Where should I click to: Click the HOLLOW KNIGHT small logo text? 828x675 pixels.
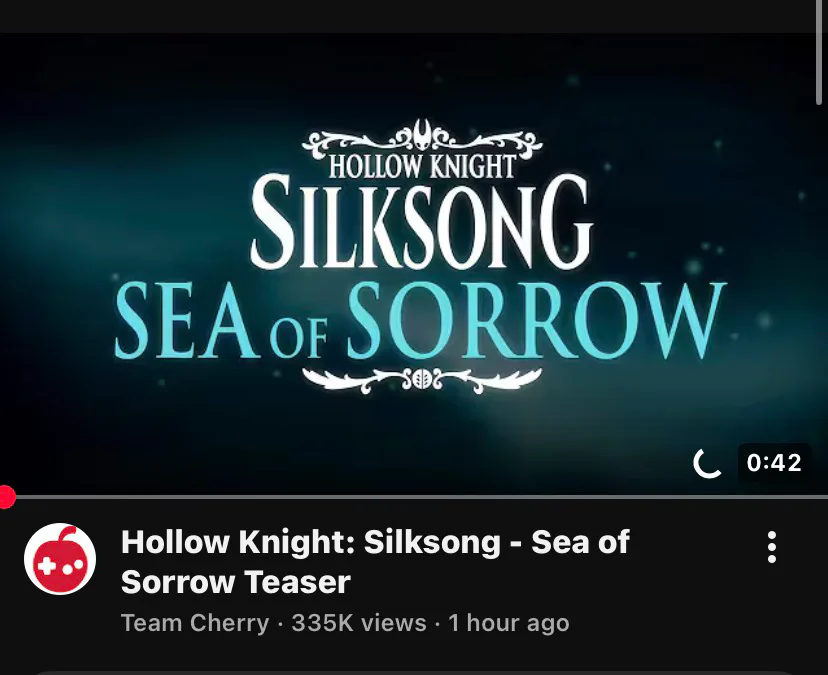pyautogui.click(x=422, y=166)
